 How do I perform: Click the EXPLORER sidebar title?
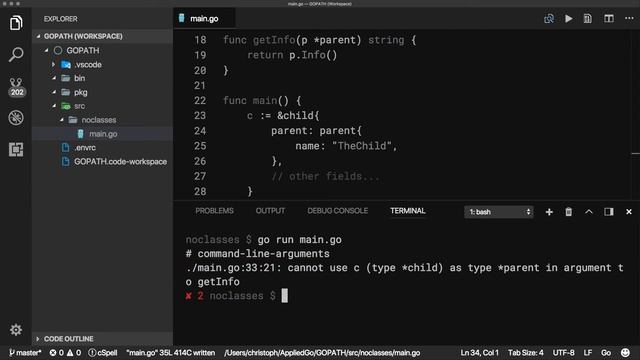tap(60, 19)
